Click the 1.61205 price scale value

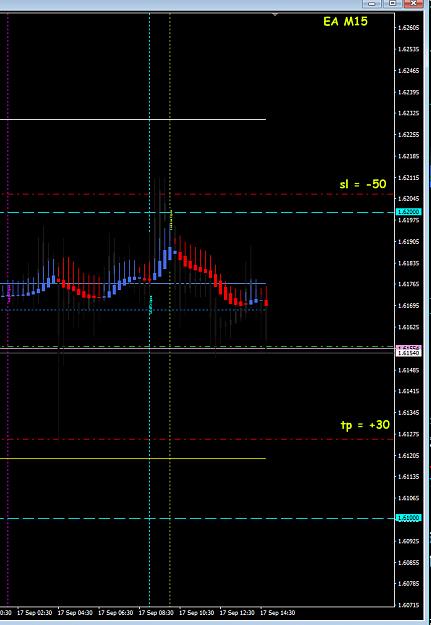pos(408,455)
